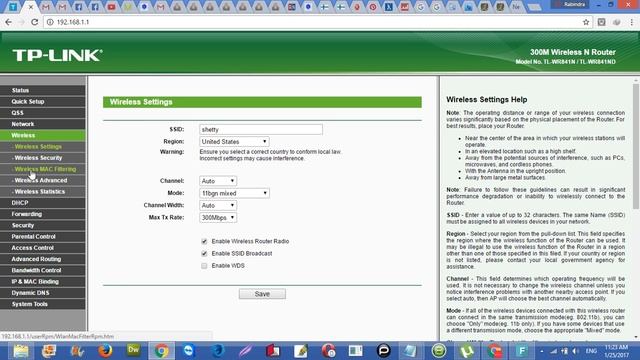Open the Network menu

pos(43,124)
